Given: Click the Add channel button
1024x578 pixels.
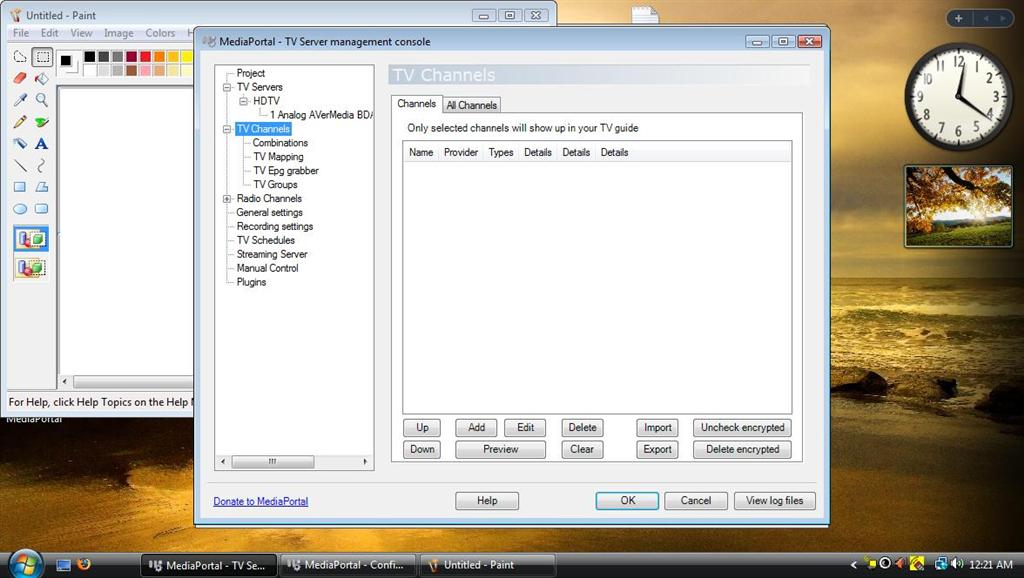Looking at the screenshot, I should tap(476, 428).
